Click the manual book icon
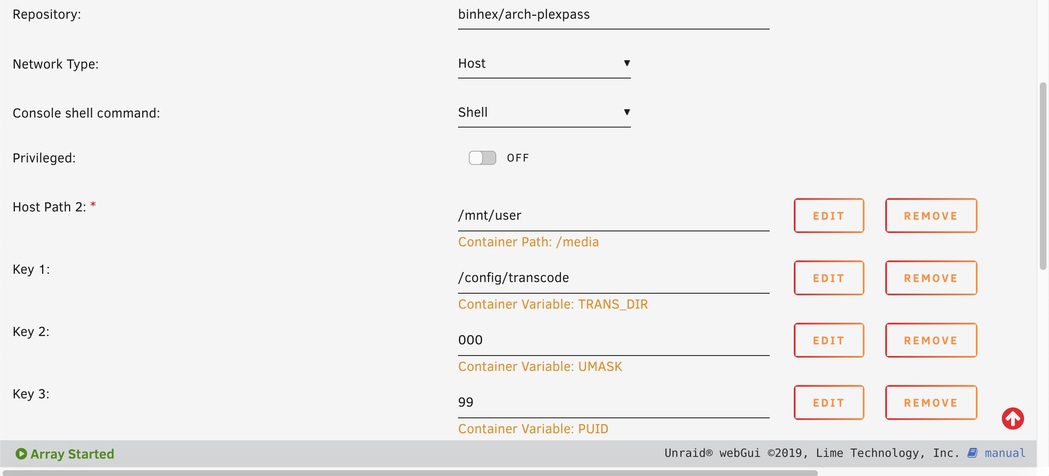This screenshot has width=1049, height=476. (972, 453)
